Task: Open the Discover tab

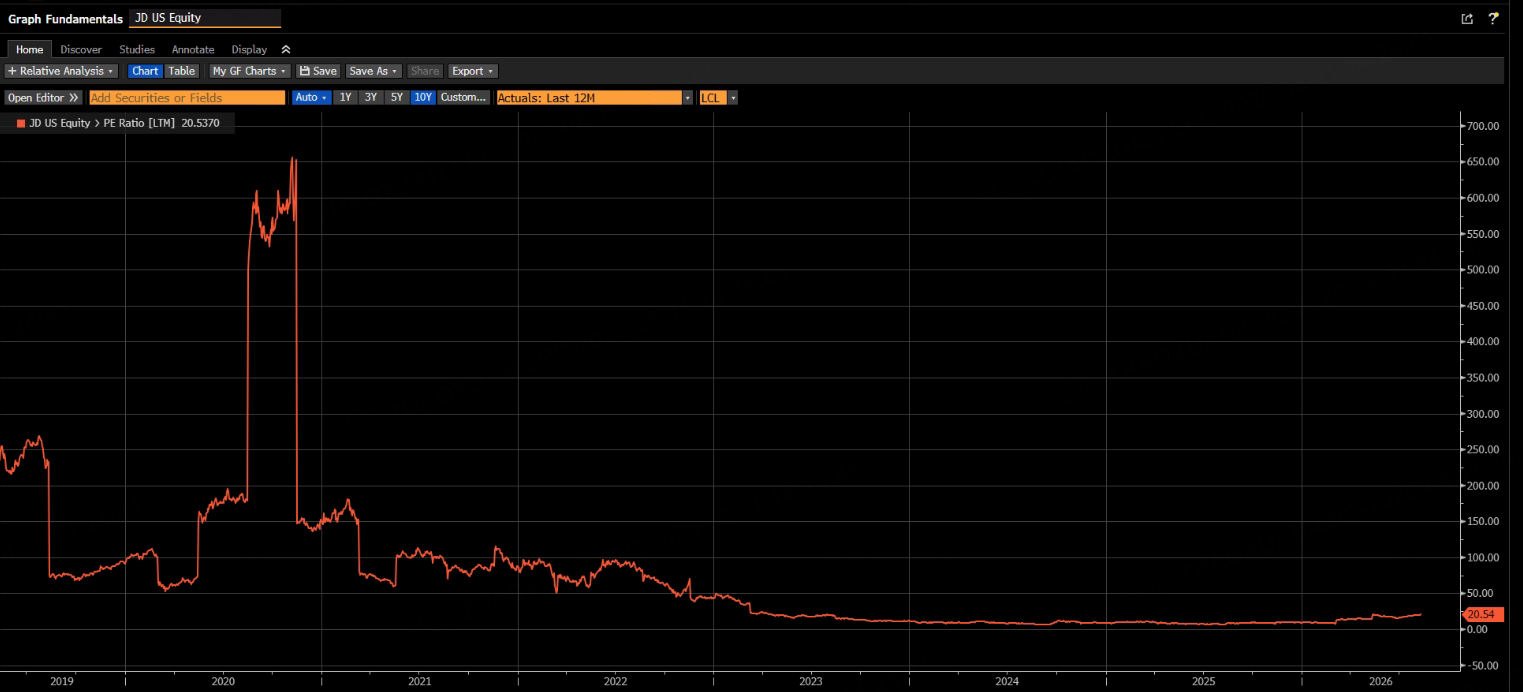Action: (x=81, y=49)
